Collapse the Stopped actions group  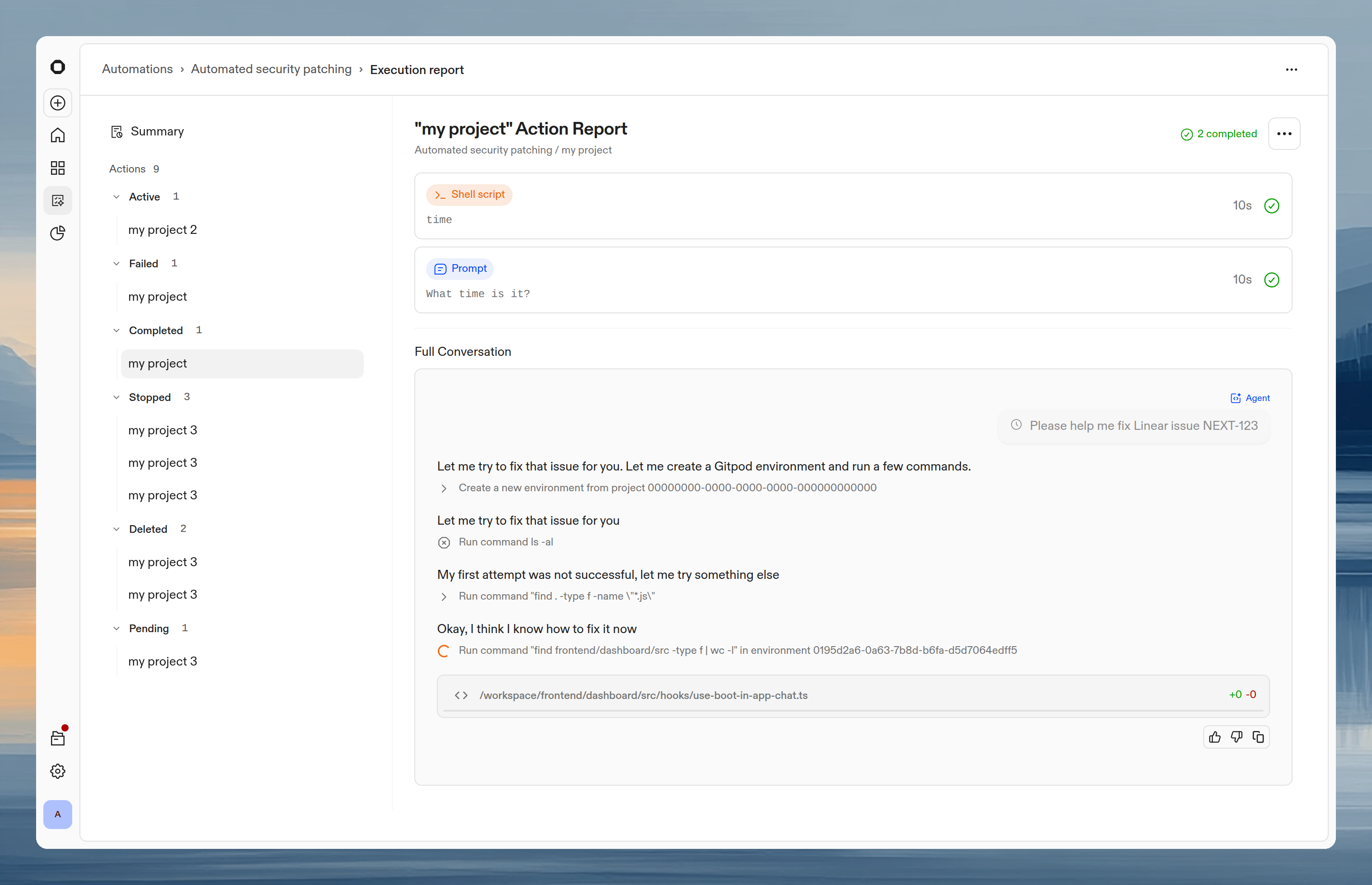click(x=116, y=397)
